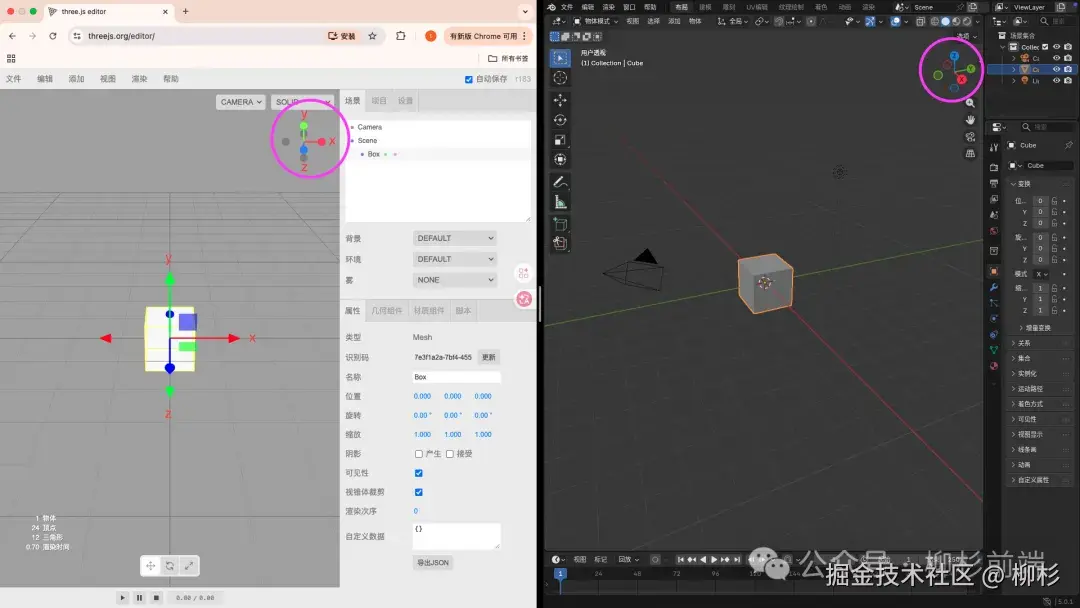The height and width of the screenshot is (608, 1080).
Task: Open Blender Object properties orange square tab
Action: click(x=994, y=271)
